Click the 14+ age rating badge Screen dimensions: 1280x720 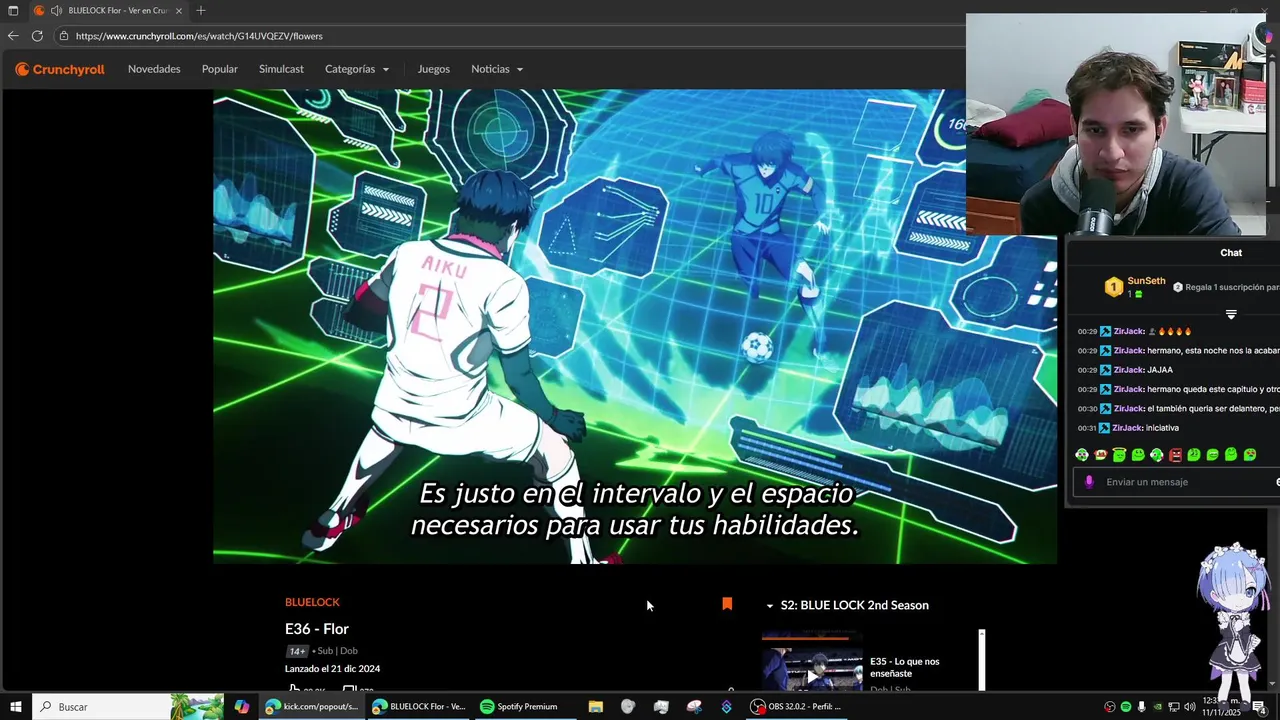point(297,651)
